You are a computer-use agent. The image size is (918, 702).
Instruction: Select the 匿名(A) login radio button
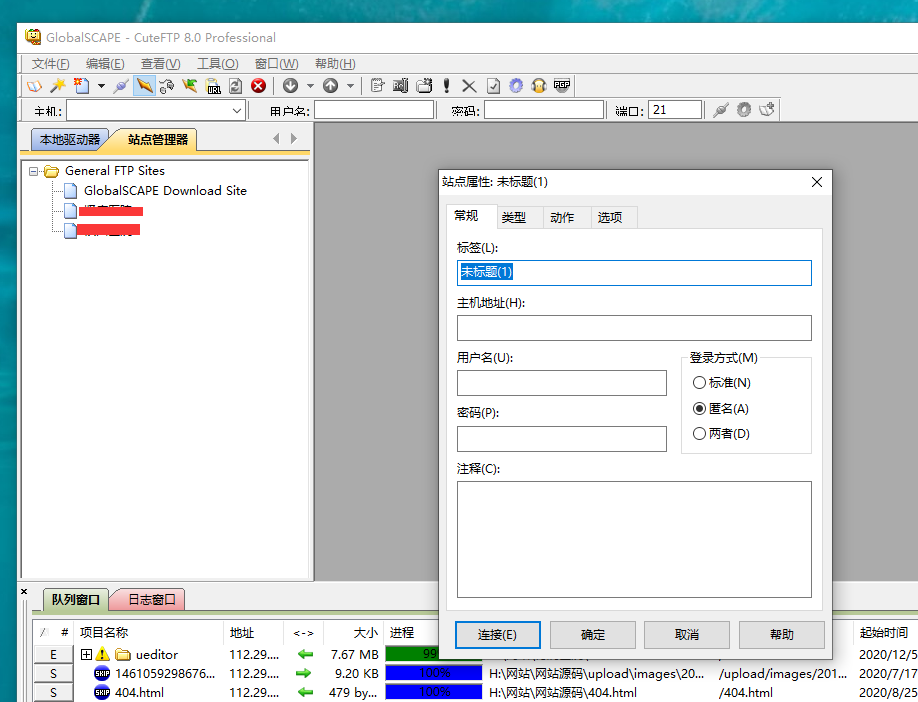[x=699, y=409]
